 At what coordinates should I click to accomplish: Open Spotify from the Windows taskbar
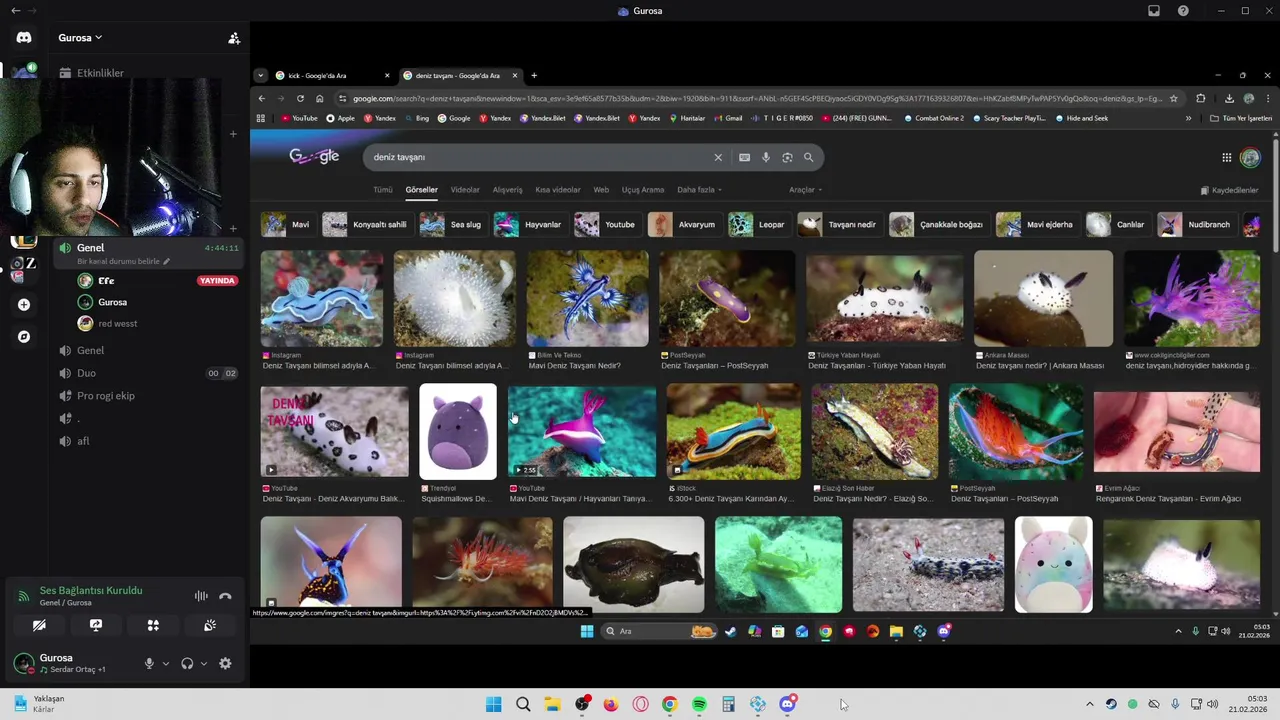coord(699,704)
